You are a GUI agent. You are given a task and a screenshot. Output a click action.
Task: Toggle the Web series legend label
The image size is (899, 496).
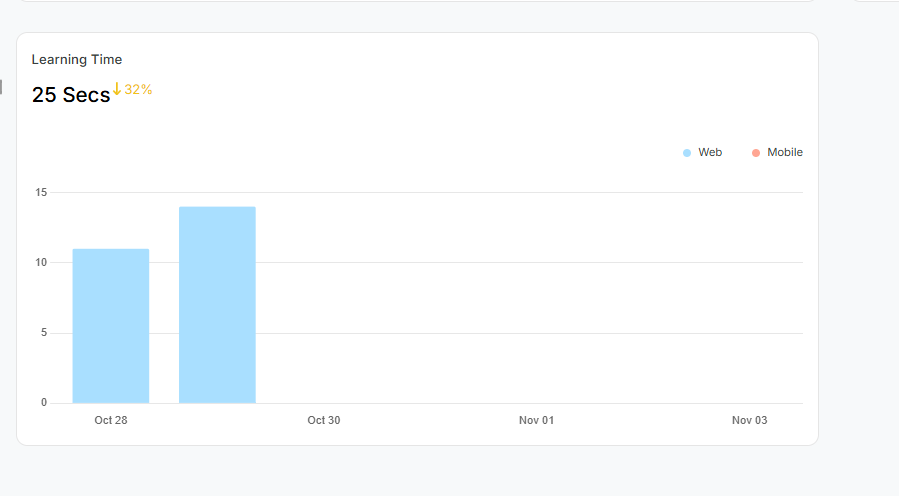point(710,153)
